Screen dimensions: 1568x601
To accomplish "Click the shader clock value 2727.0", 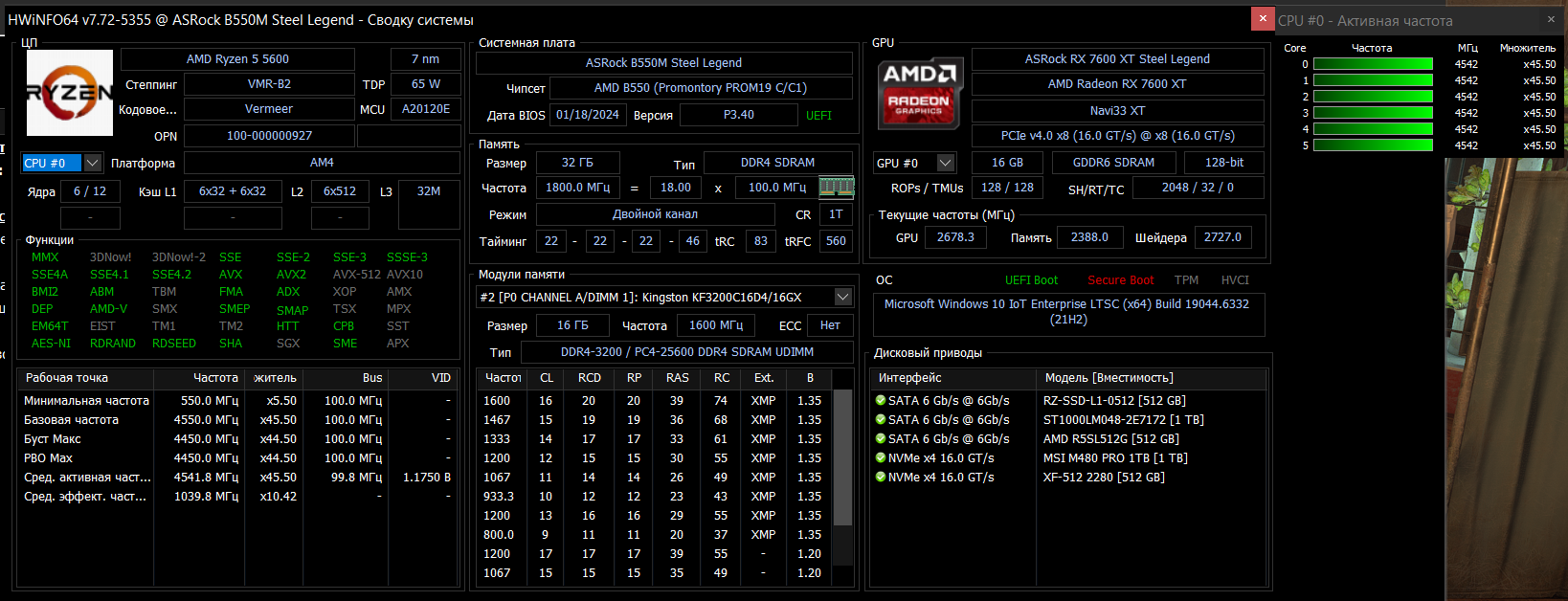I will [1222, 237].
